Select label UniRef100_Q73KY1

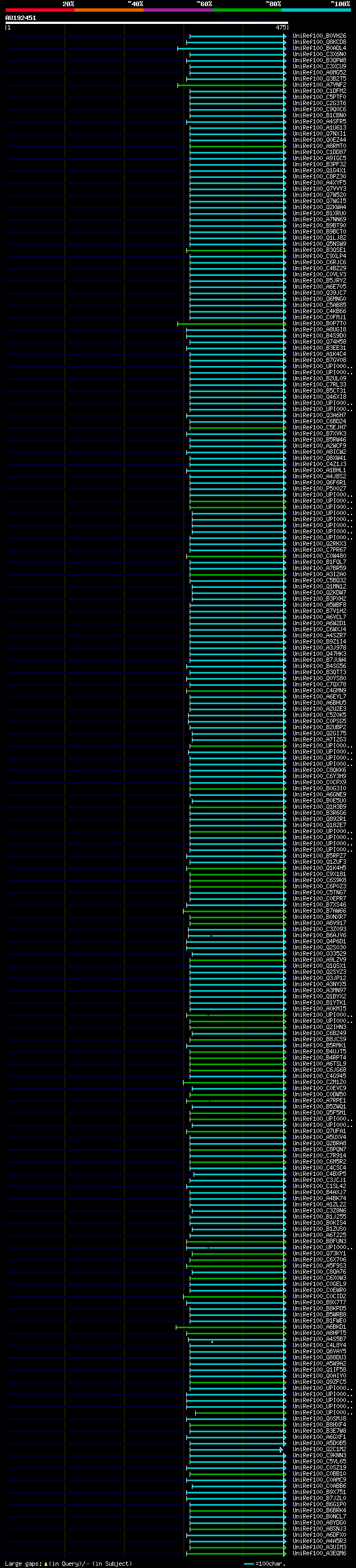pyautogui.click(x=319, y=1253)
